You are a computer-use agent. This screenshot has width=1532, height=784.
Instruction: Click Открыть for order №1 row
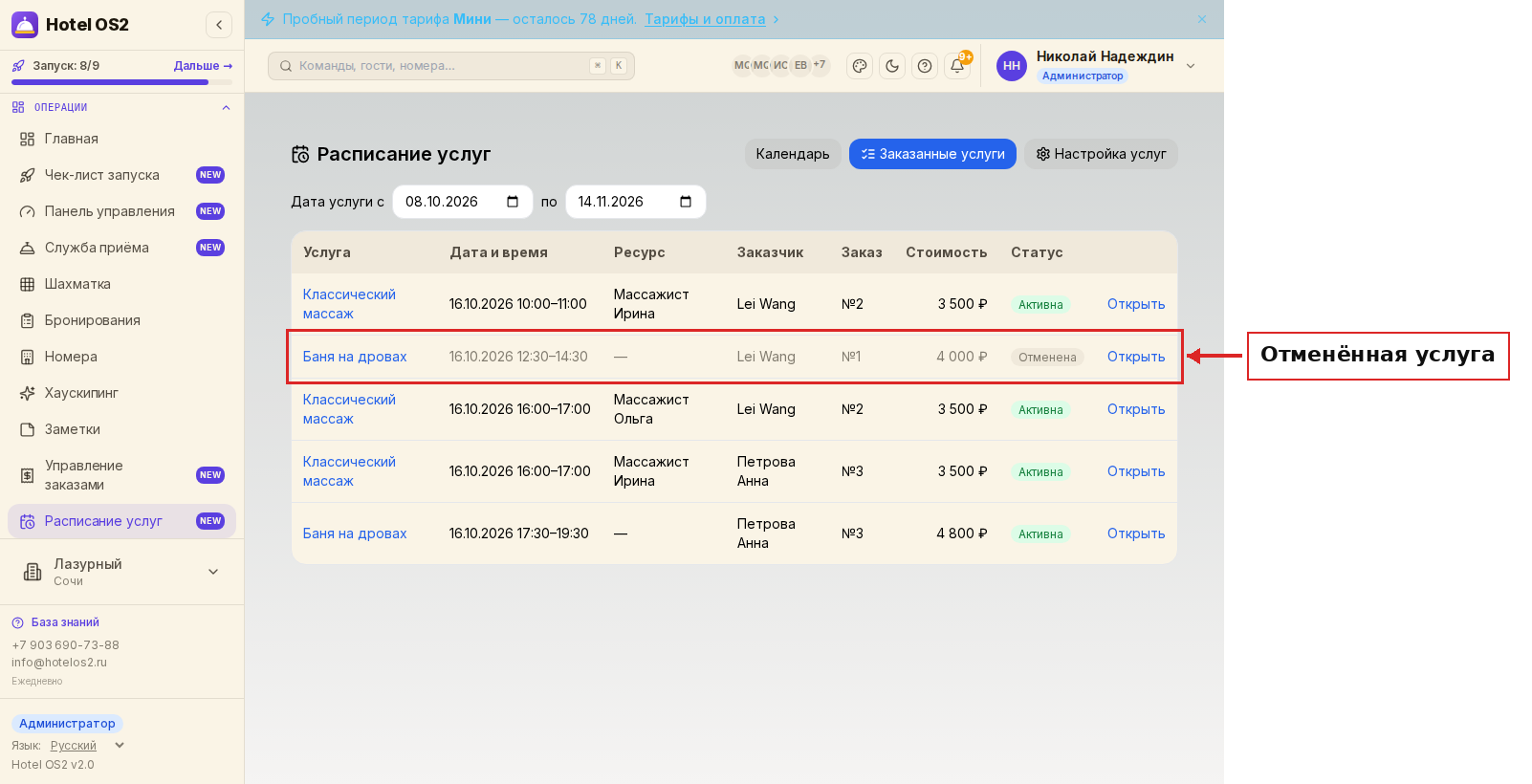pos(1136,357)
